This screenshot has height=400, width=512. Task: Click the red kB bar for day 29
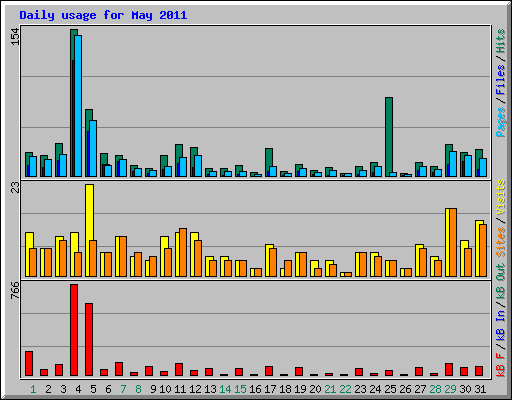449,370
